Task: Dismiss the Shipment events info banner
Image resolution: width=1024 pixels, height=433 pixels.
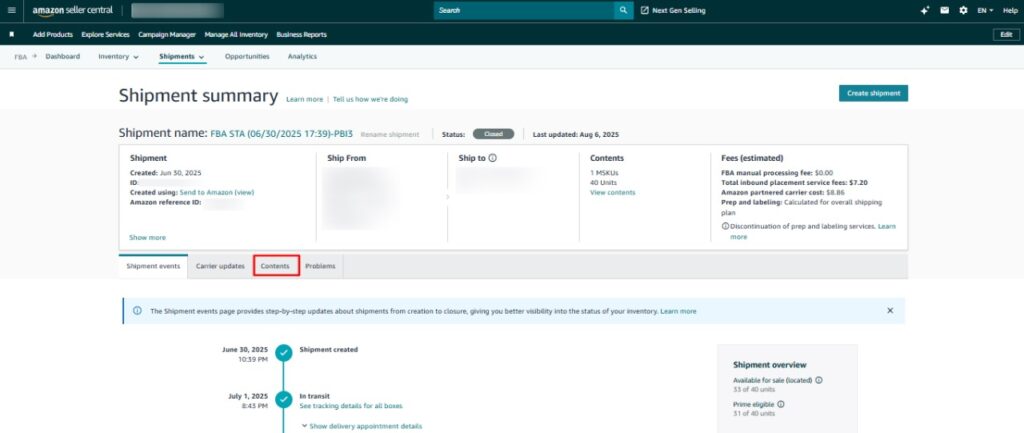Action: [890, 311]
